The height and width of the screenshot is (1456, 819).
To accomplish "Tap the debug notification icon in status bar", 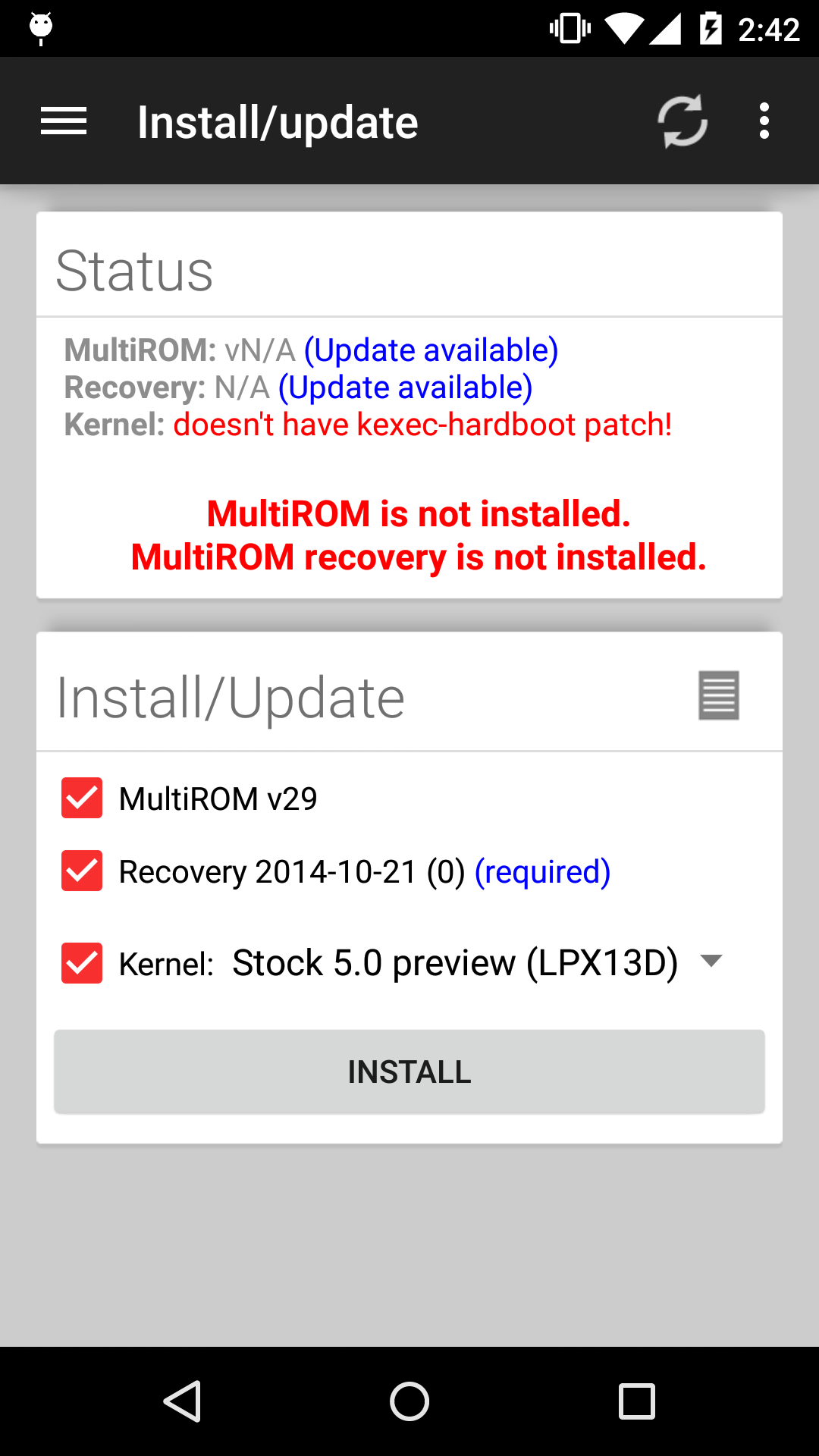I will 41,29.
